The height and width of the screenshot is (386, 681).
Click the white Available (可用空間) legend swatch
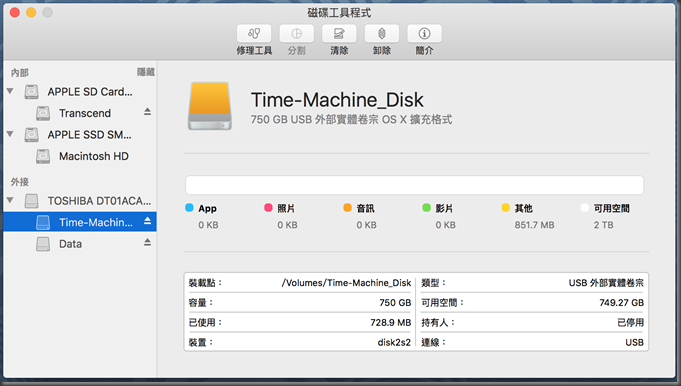[x=585, y=208]
